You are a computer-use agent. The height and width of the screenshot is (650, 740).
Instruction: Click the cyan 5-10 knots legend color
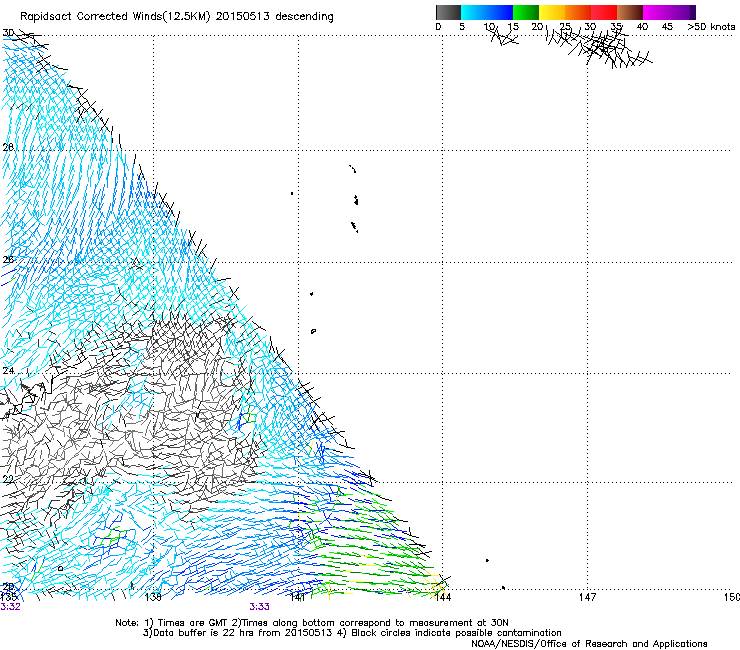pos(474,12)
